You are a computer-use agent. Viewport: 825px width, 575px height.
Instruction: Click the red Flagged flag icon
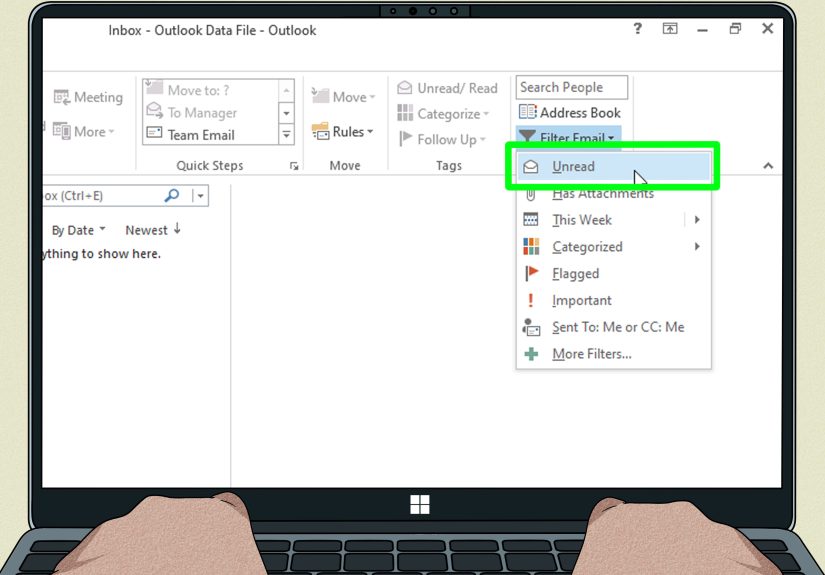[531, 273]
